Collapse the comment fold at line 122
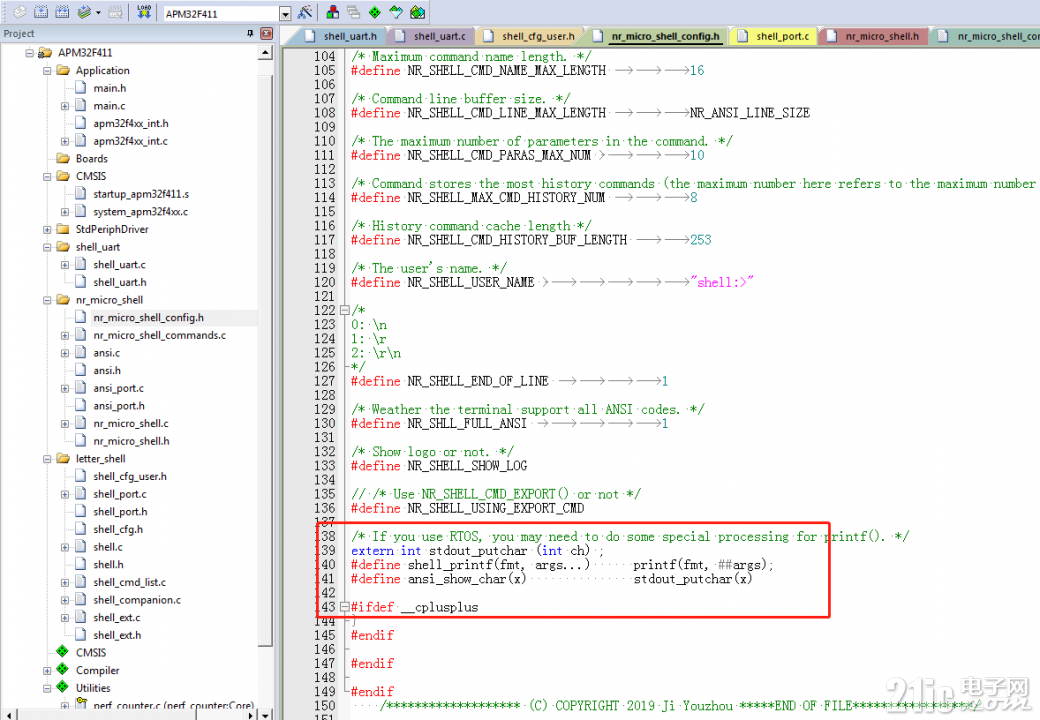 344,310
